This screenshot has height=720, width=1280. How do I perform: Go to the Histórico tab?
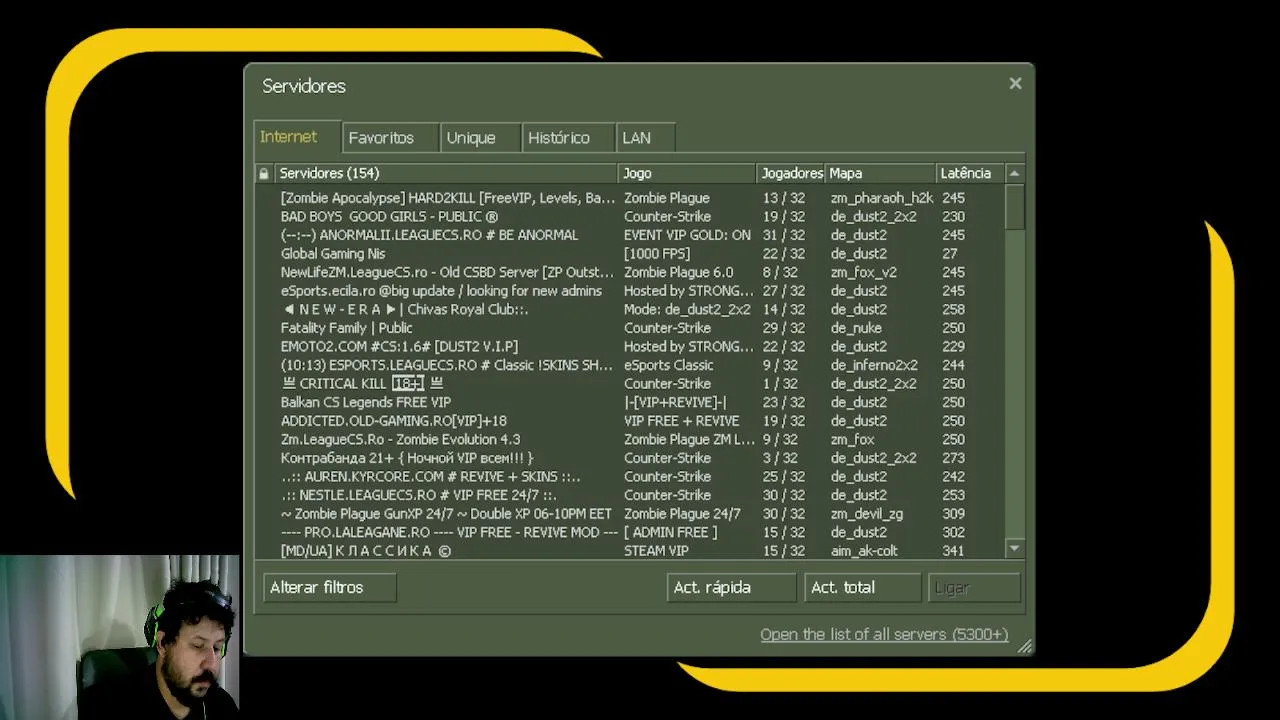568,138
